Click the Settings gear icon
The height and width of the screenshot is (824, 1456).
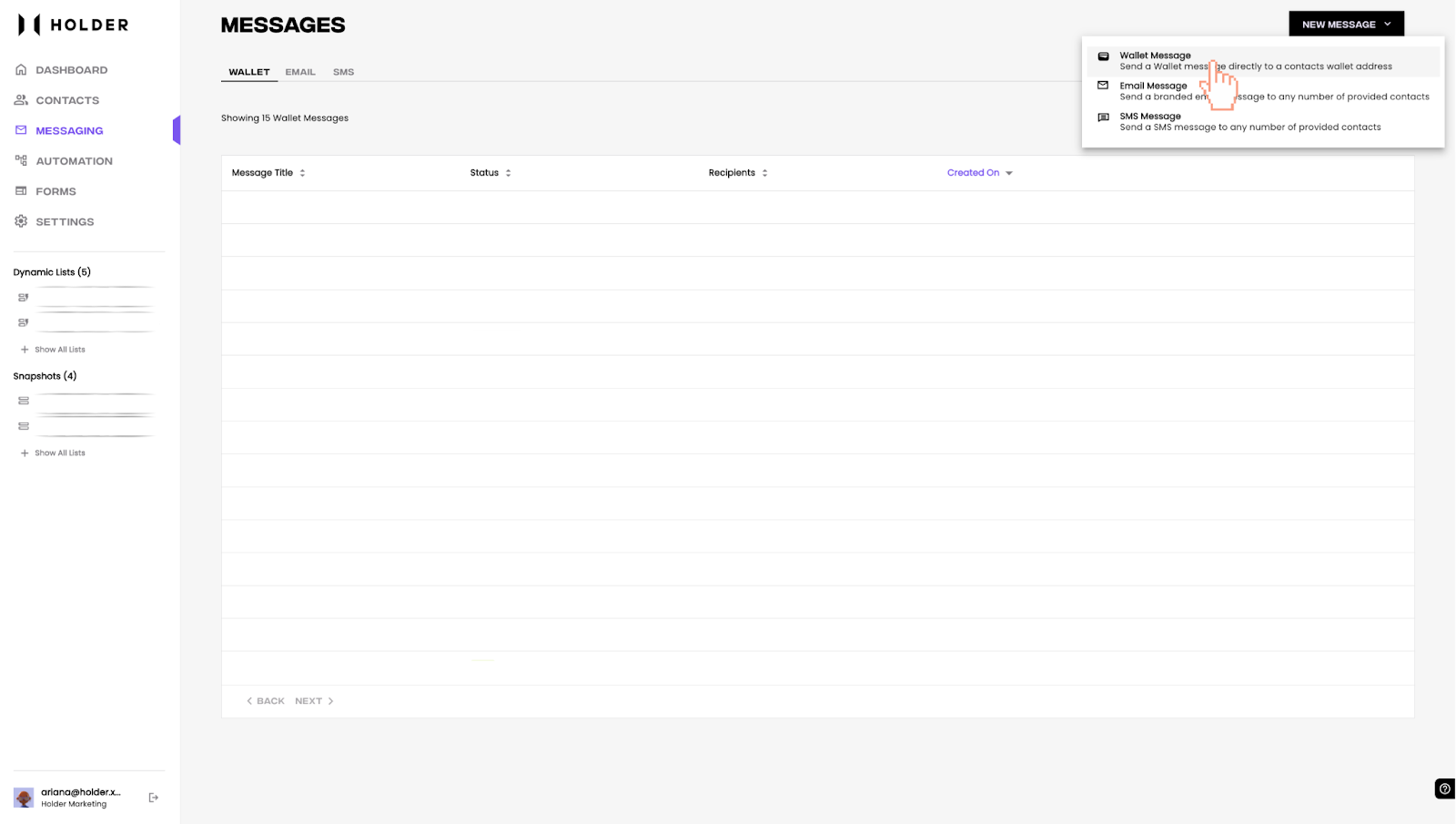21,221
